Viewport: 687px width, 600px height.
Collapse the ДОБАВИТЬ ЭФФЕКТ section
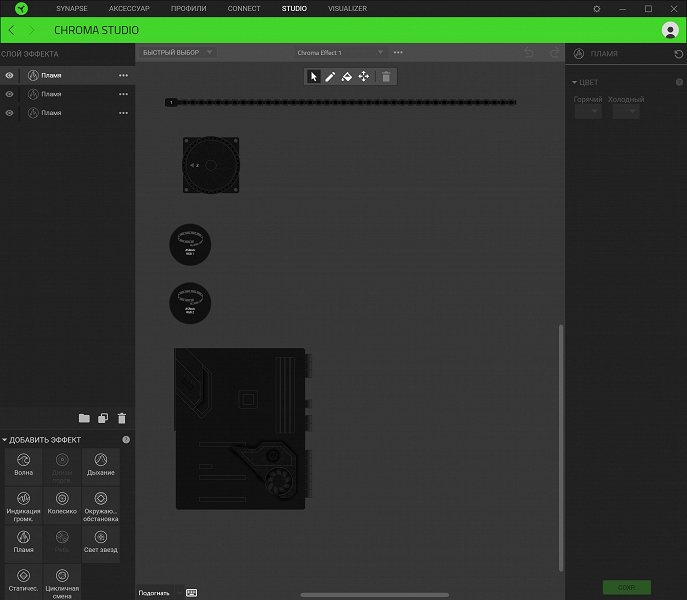pos(5,440)
